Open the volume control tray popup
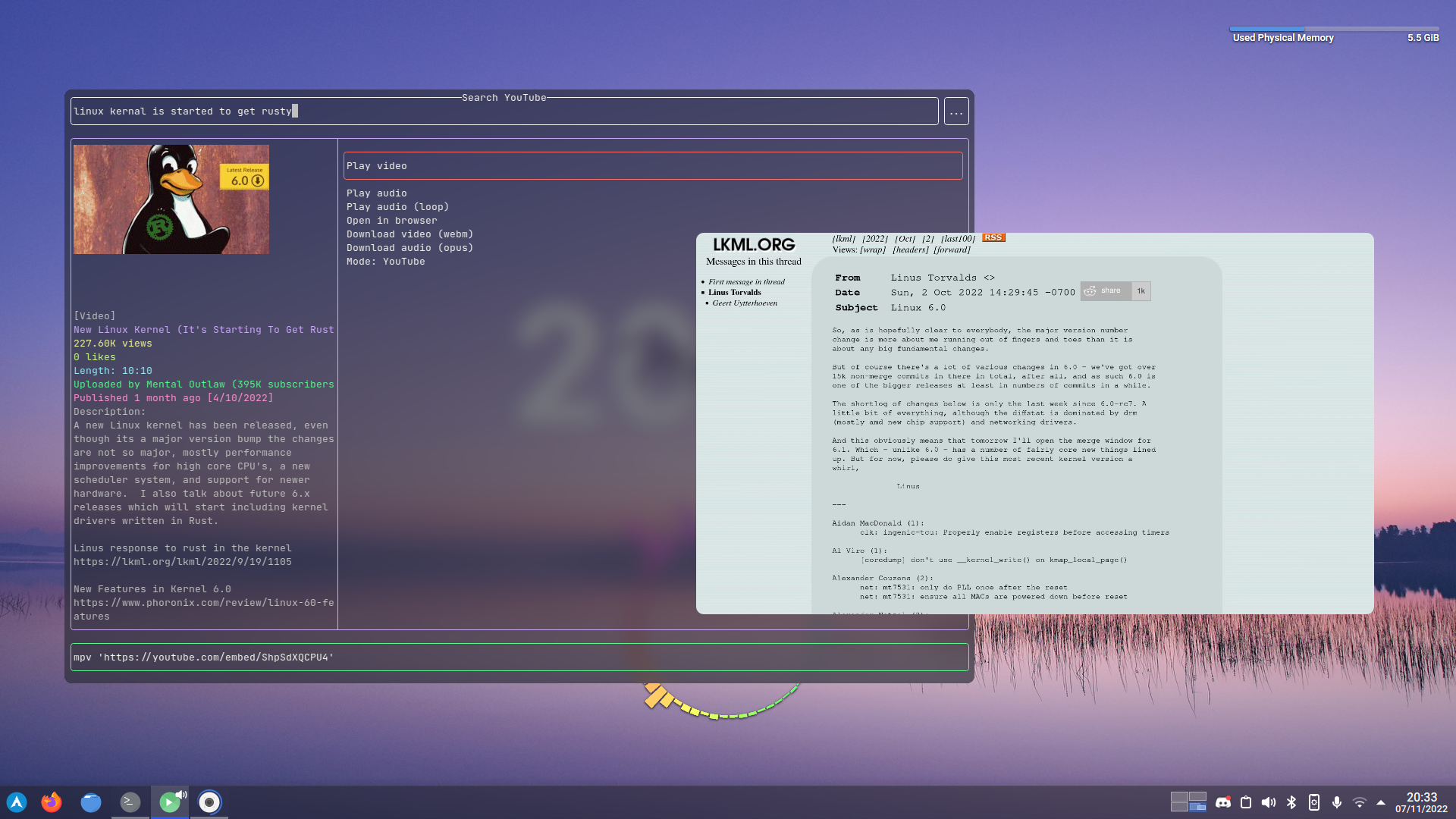The height and width of the screenshot is (819, 1456). [1269, 802]
